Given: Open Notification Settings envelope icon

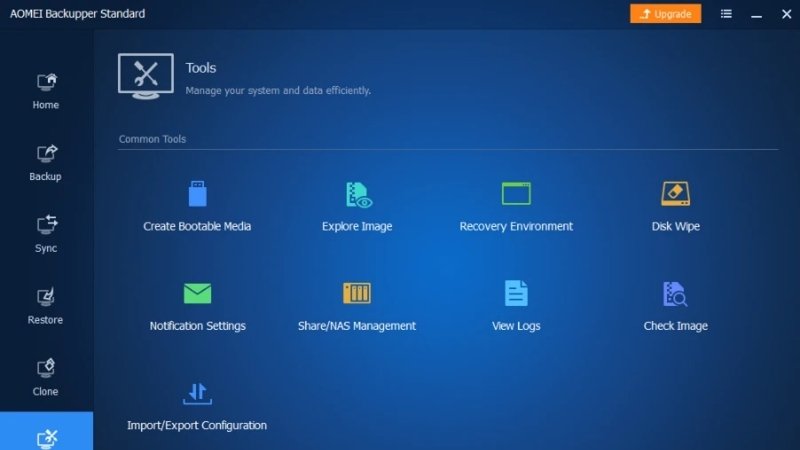Looking at the screenshot, I should pos(197,293).
